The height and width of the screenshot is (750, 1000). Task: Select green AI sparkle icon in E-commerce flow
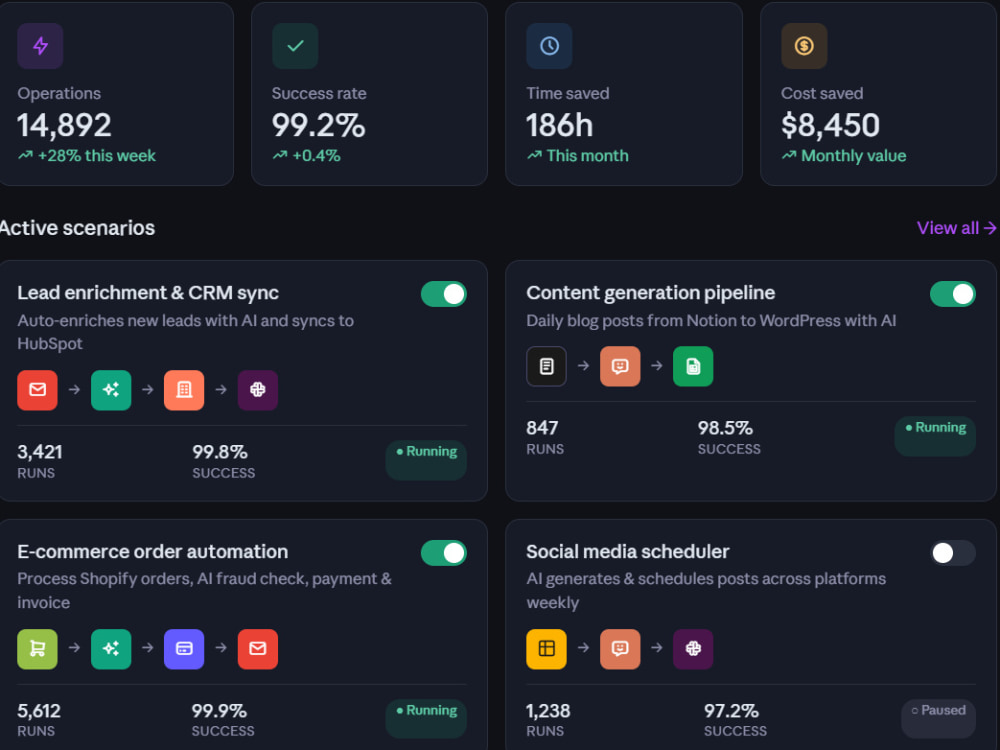click(x=111, y=649)
